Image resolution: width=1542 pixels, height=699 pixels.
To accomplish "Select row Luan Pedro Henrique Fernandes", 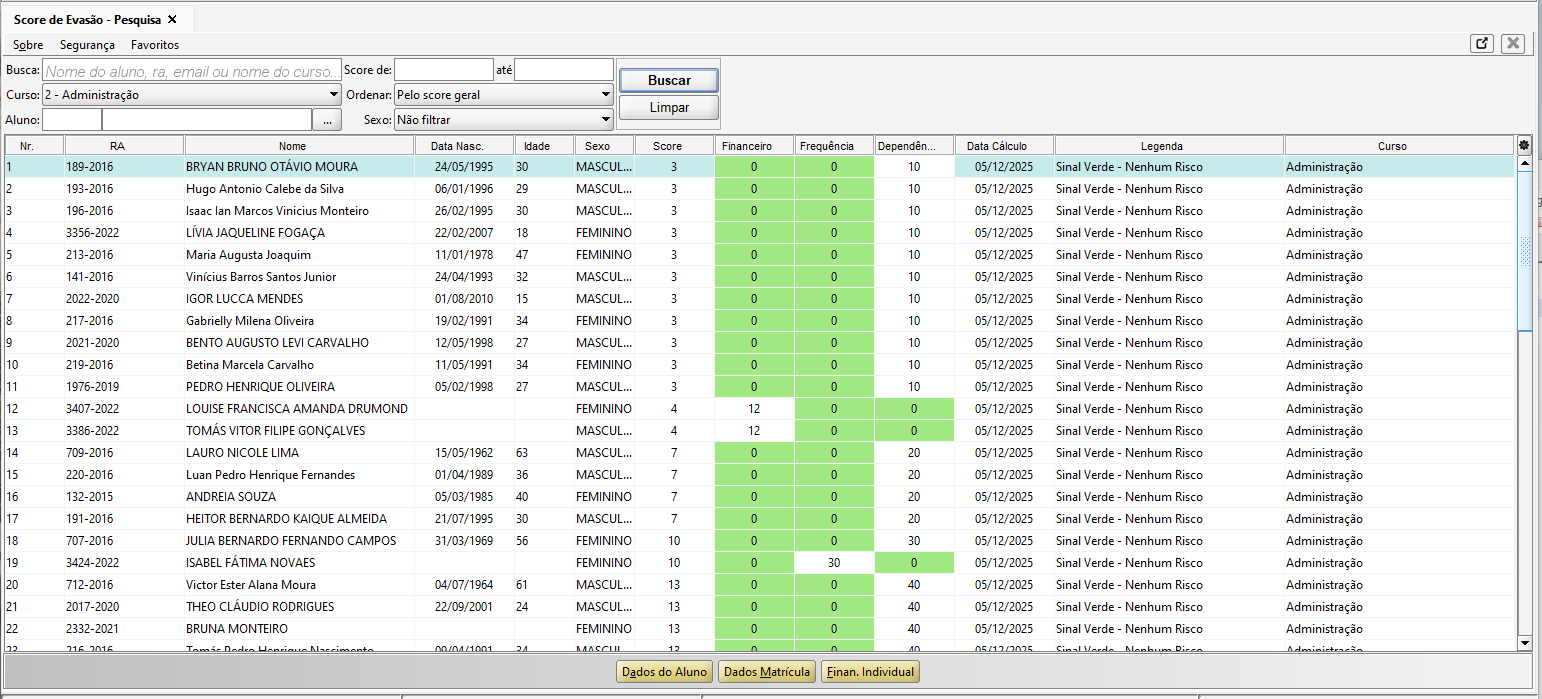I will coord(760,475).
